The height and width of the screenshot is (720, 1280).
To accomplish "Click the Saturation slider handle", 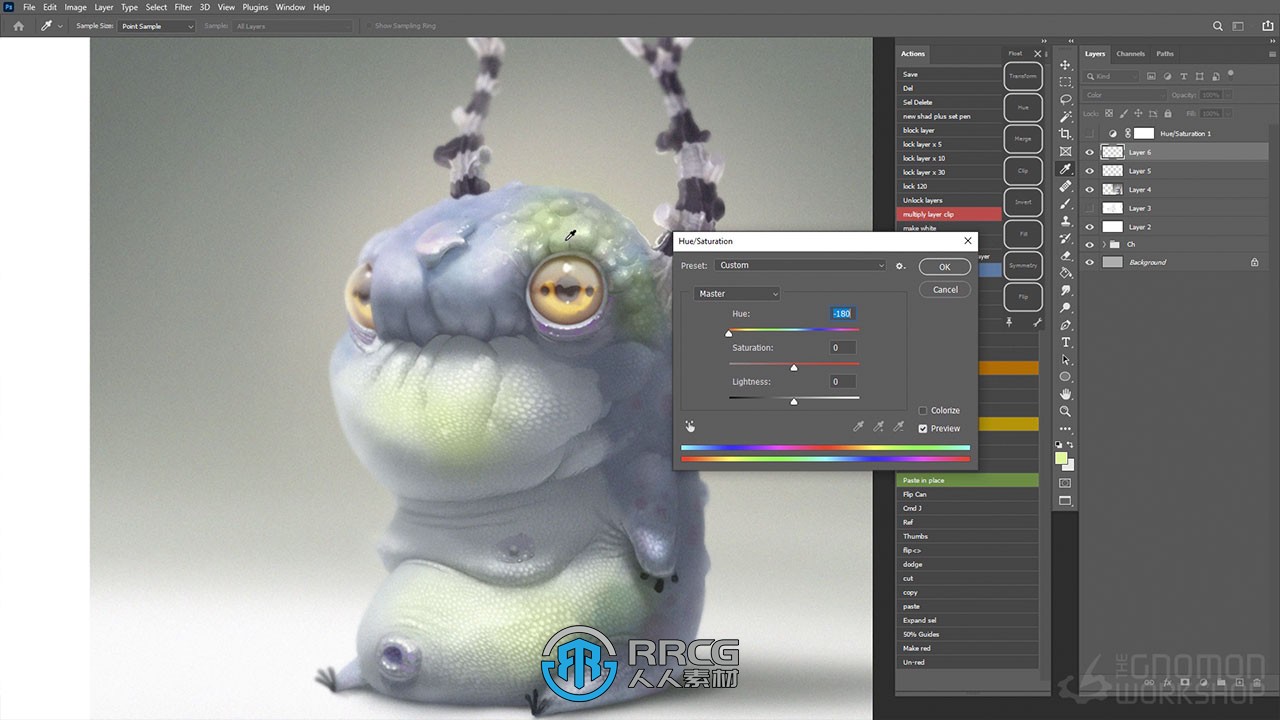I will click(794, 368).
